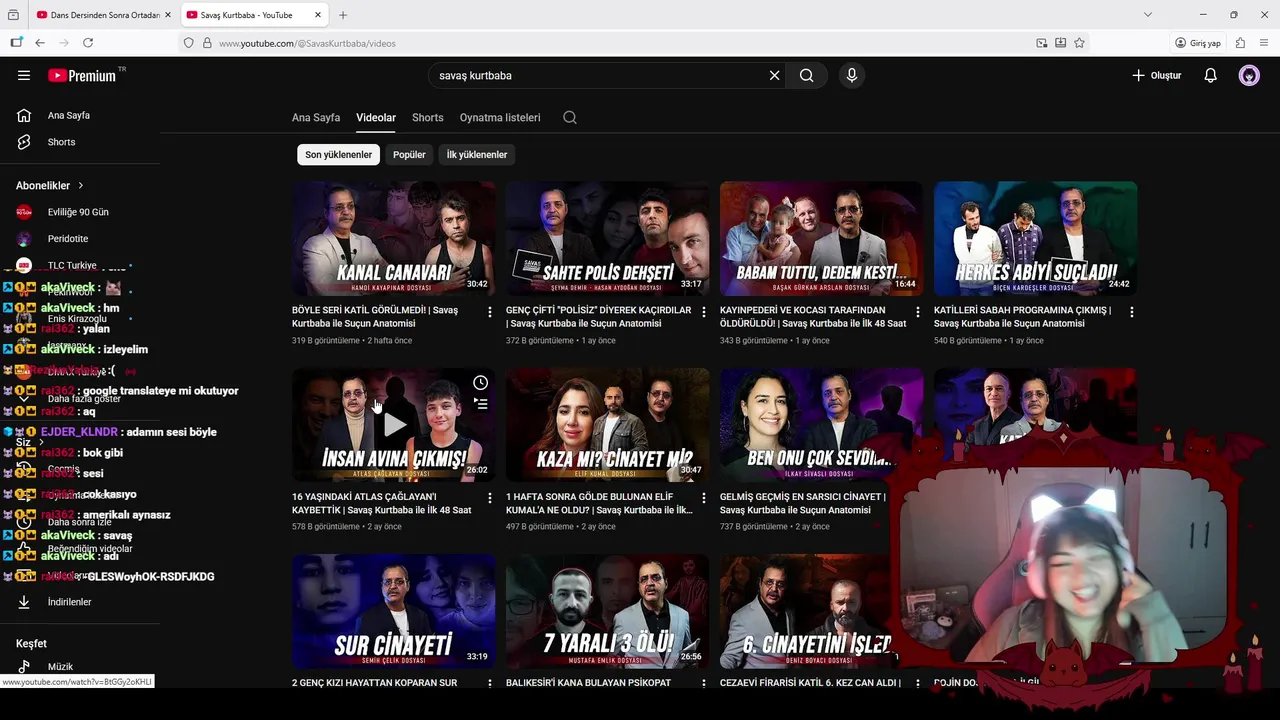Clear the search box with the X icon

(774, 75)
